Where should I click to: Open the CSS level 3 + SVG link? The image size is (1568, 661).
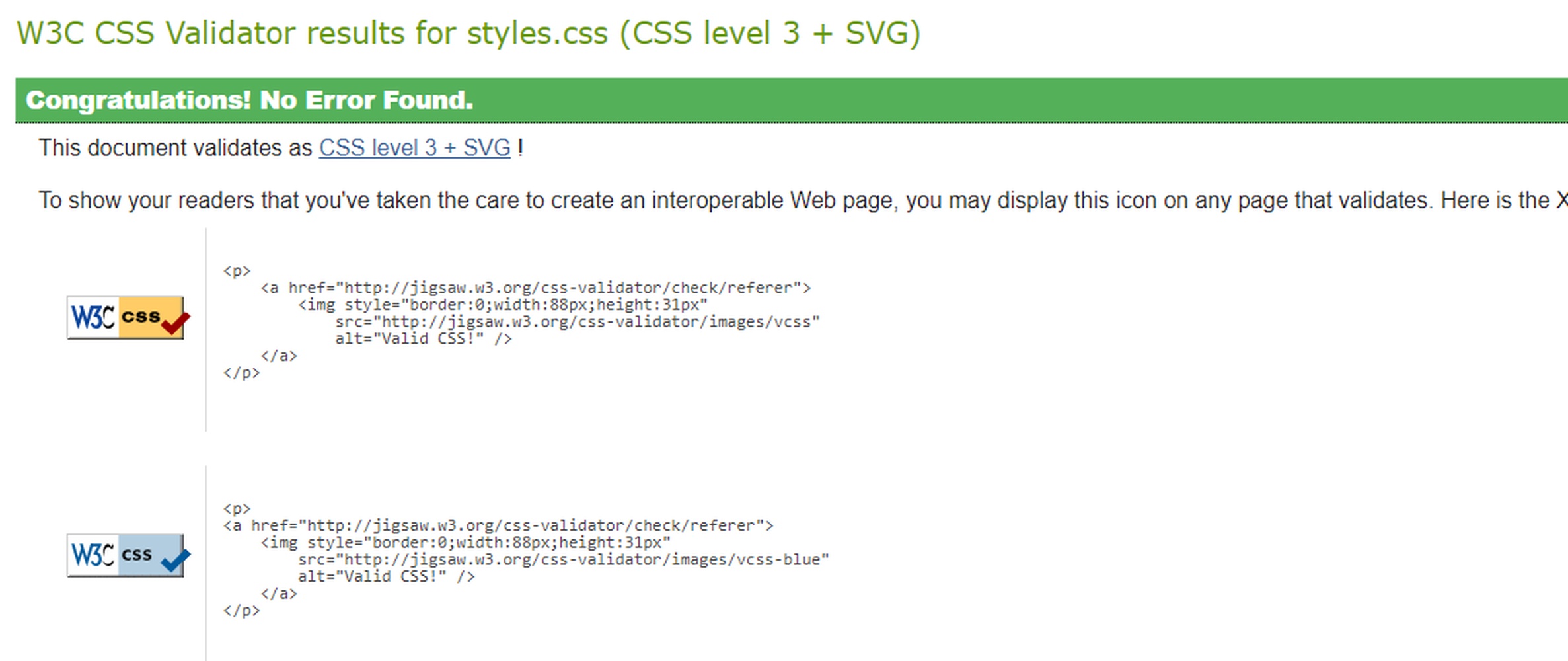414,147
